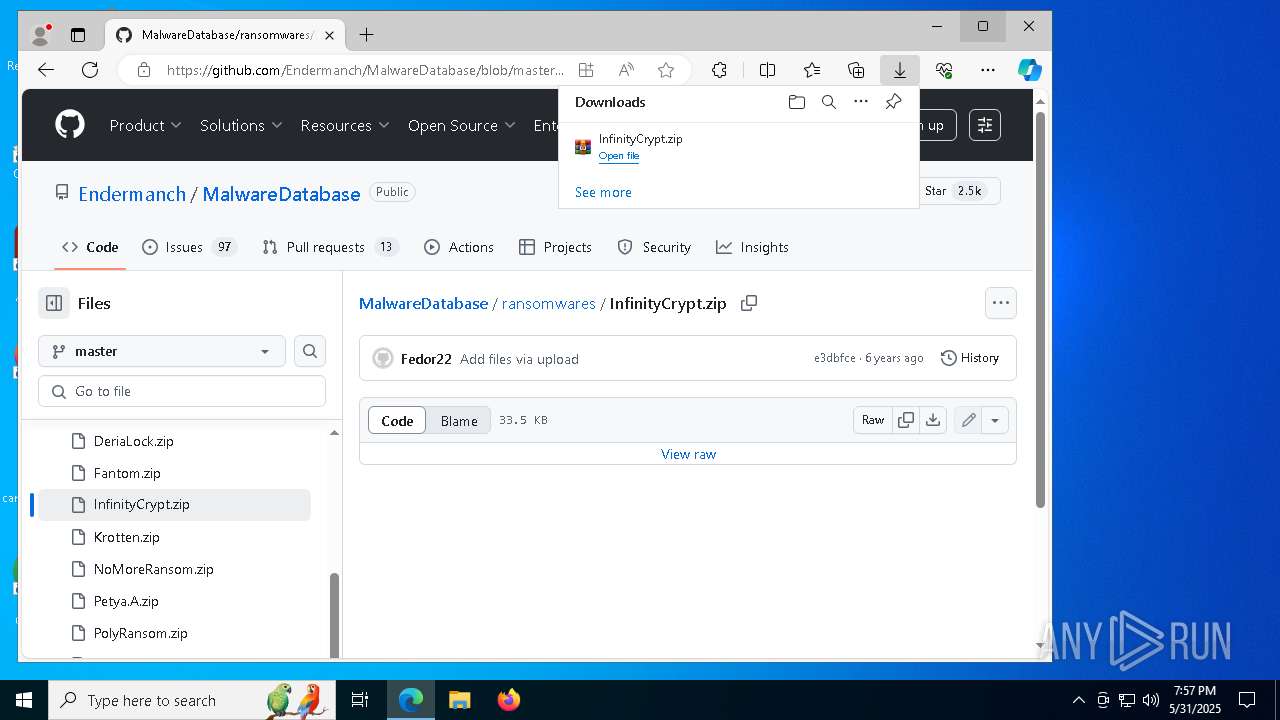
Task: View site information lock icon
Action: coord(144,70)
